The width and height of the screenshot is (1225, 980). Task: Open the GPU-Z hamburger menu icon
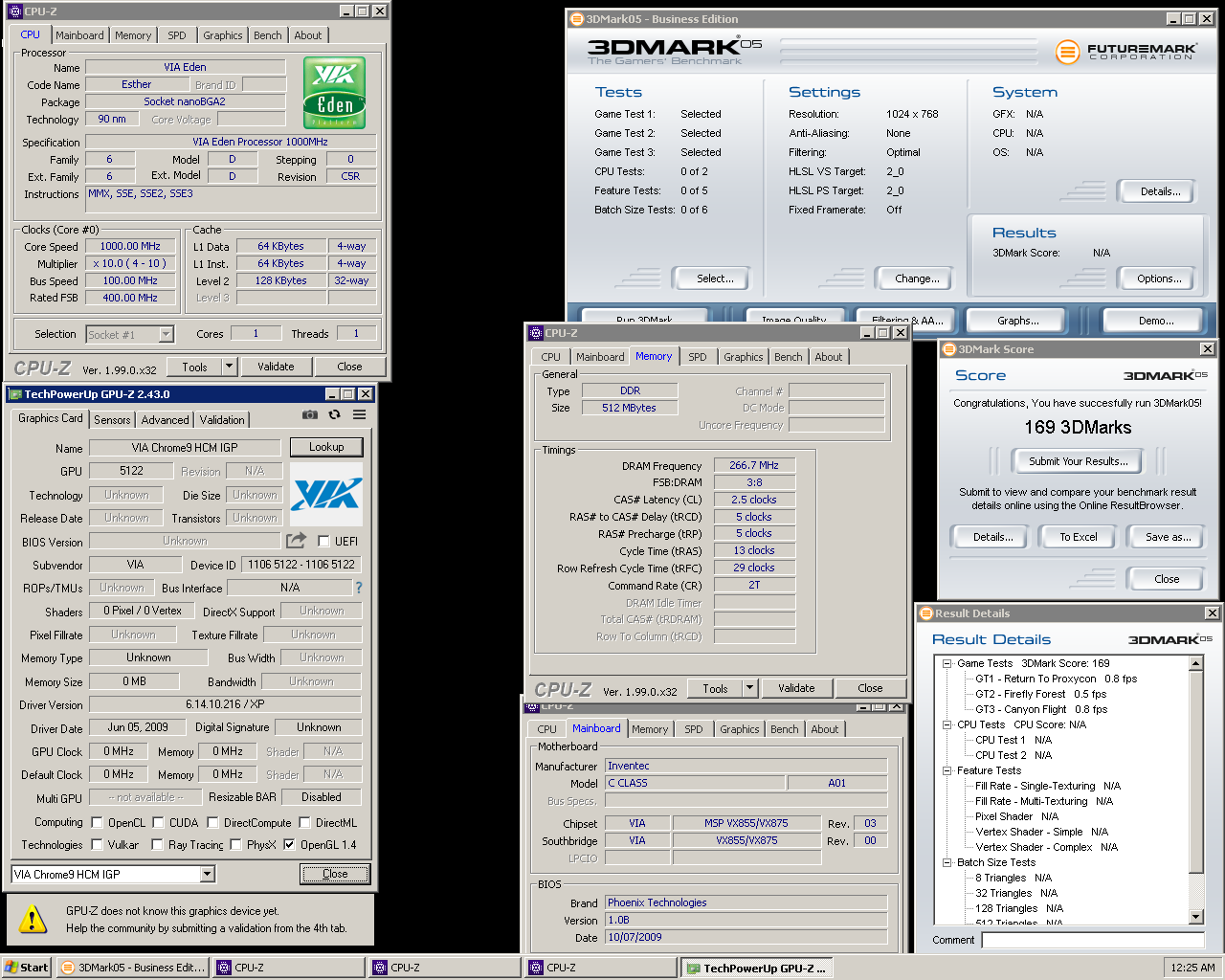click(359, 414)
